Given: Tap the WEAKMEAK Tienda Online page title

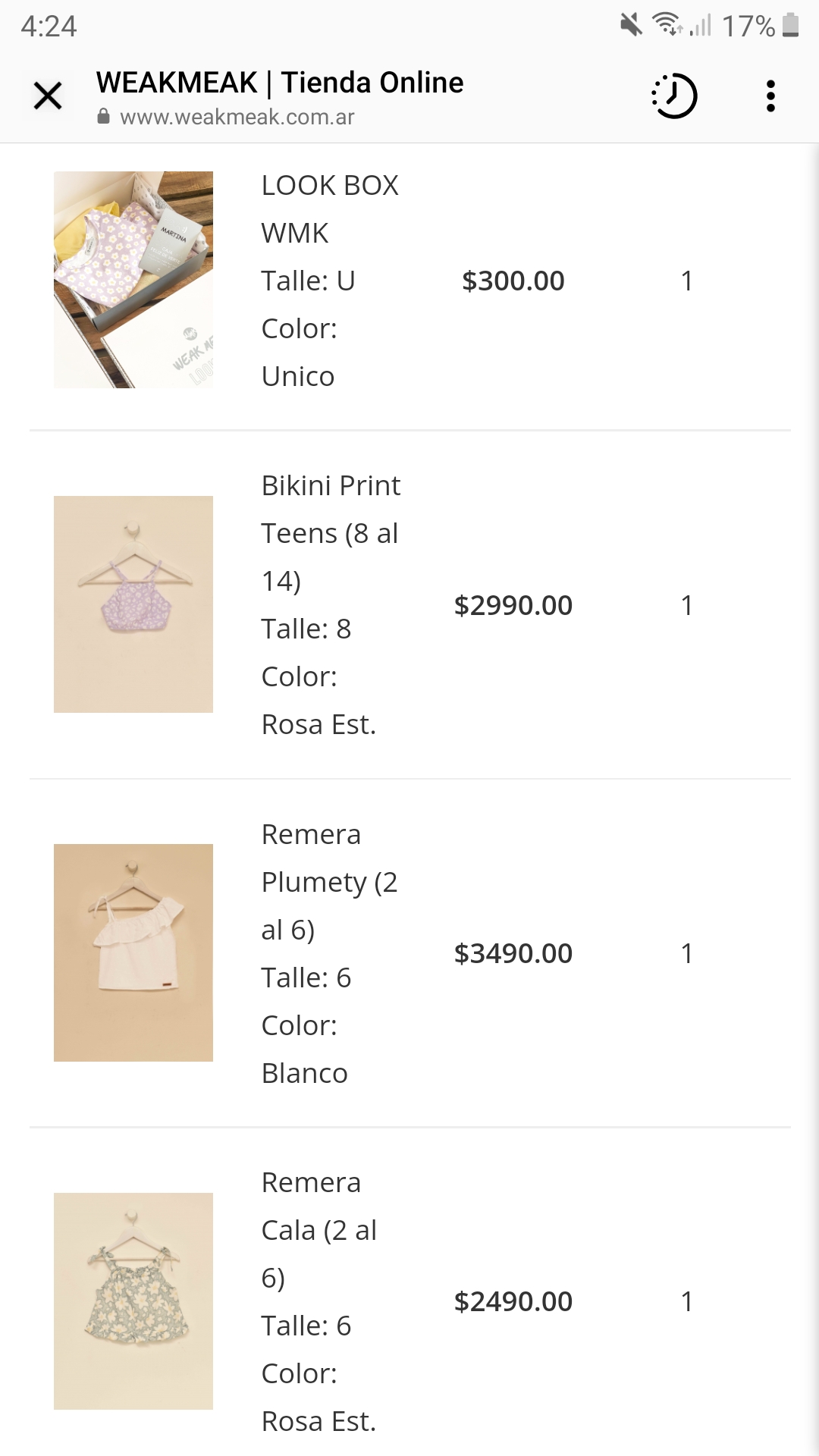Looking at the screenshot, I should click(x=280, y=82).
